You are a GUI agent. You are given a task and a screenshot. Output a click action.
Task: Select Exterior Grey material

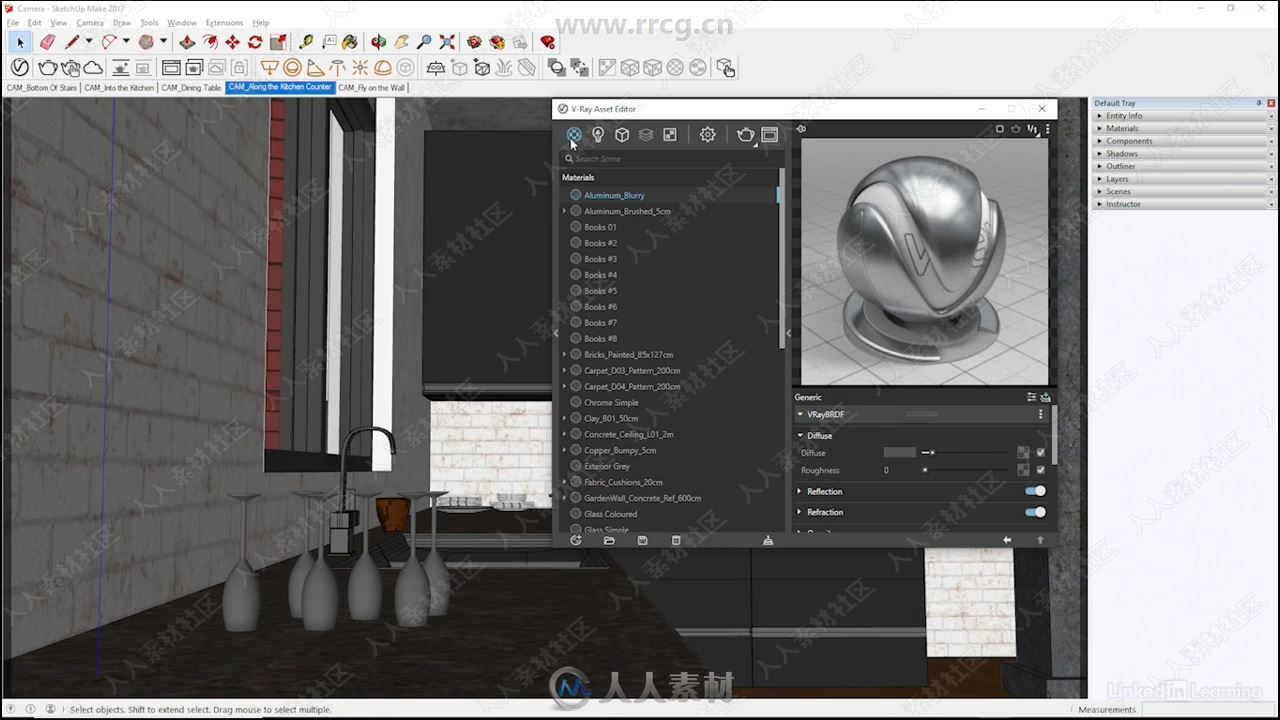point(607,466)
